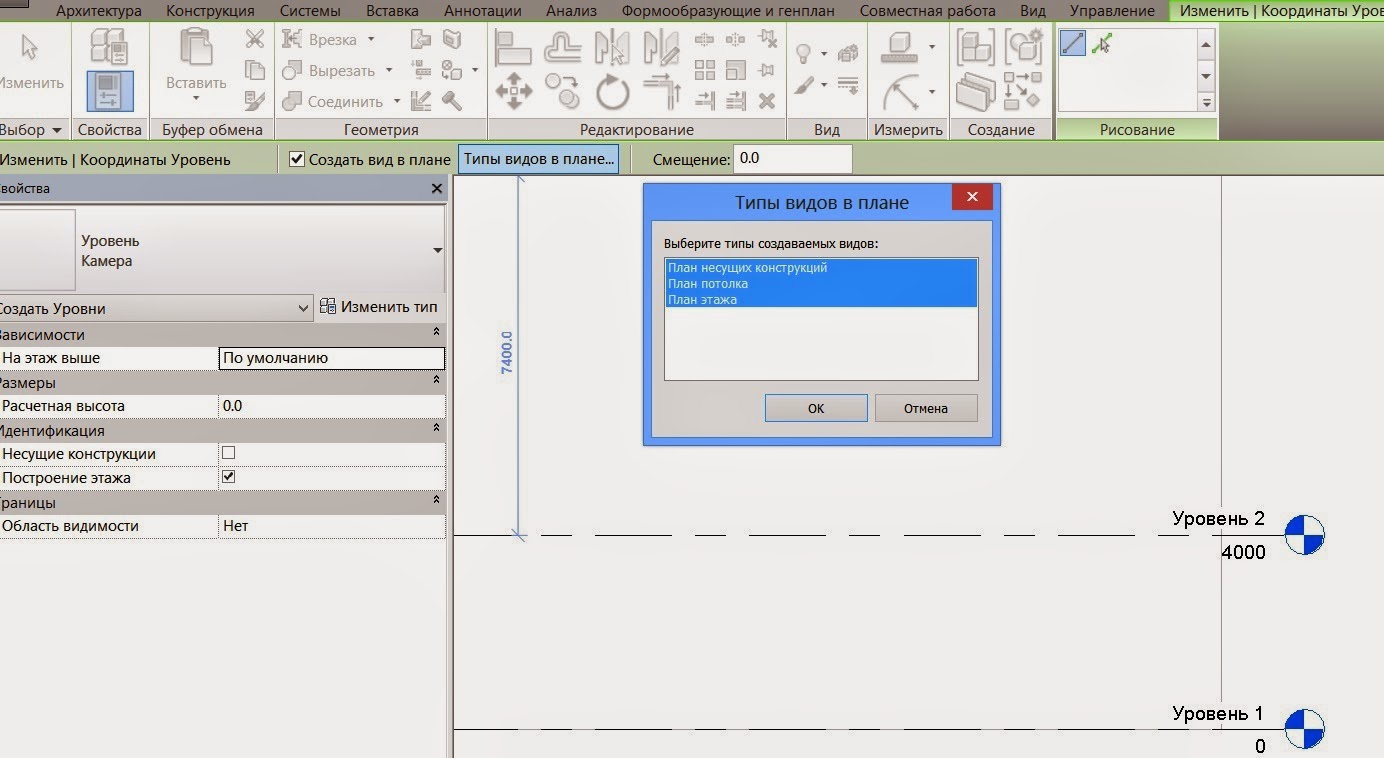This screenshot has height=758, width=1384.
Task: Click the Copy icon in Буфер обмена
Action: click(255, 70)
